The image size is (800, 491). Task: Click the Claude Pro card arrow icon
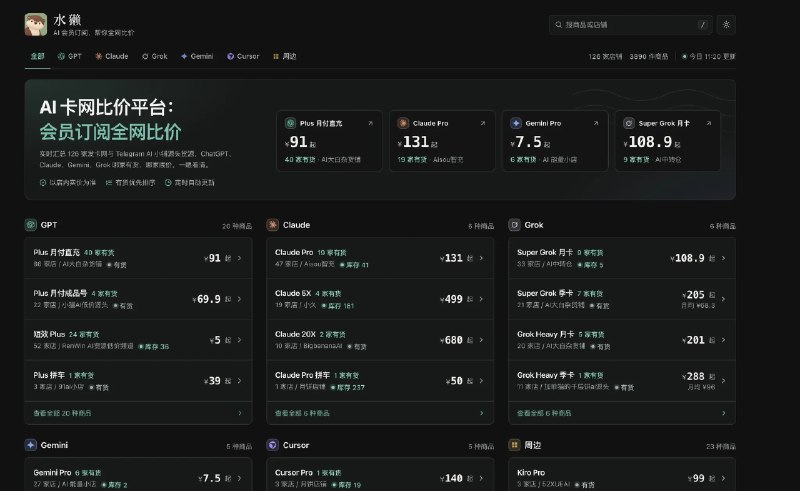coord(483,123)
